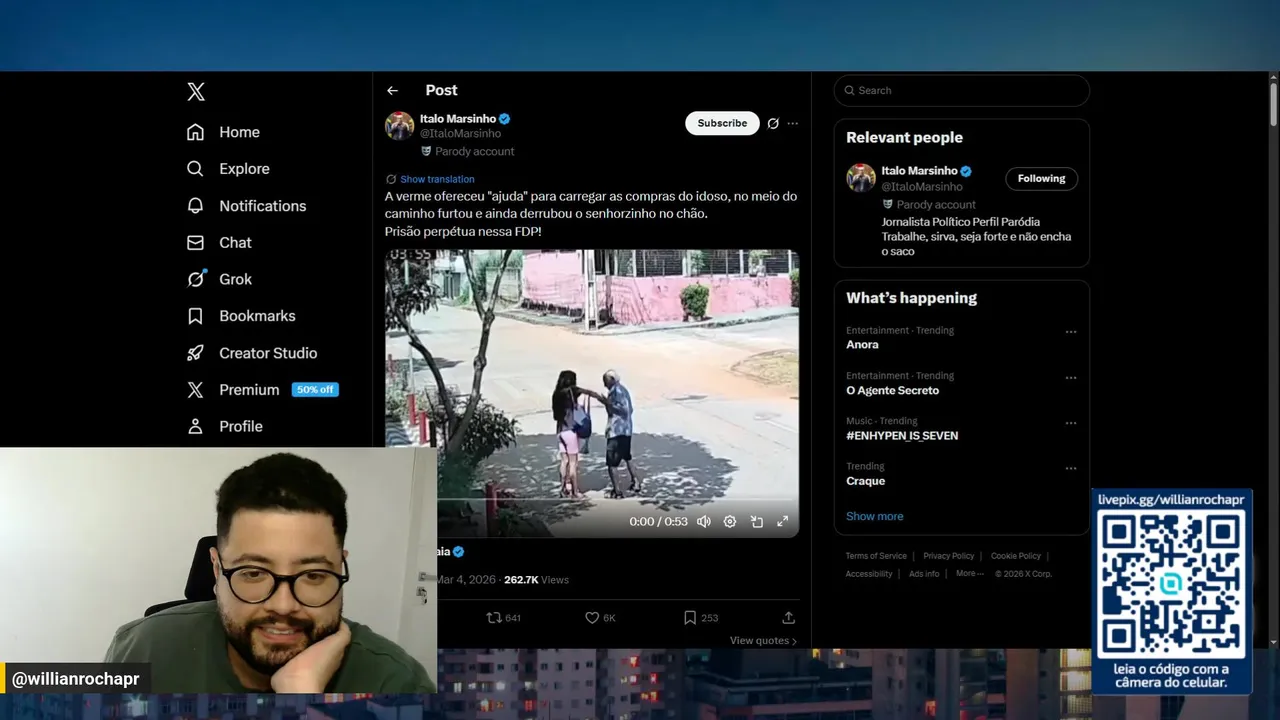This screenshot has width=1280, height=720.
Task: Click the 262.7K Views count
Action: (x=536, y=580)
